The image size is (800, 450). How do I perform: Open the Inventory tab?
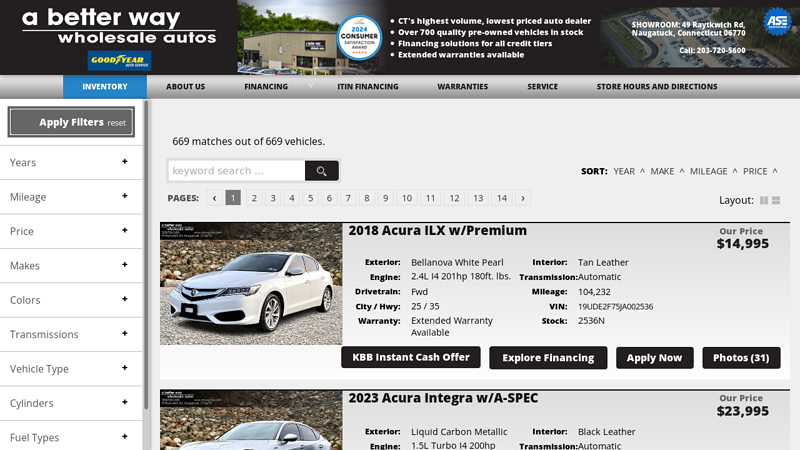tap(105, 87)
